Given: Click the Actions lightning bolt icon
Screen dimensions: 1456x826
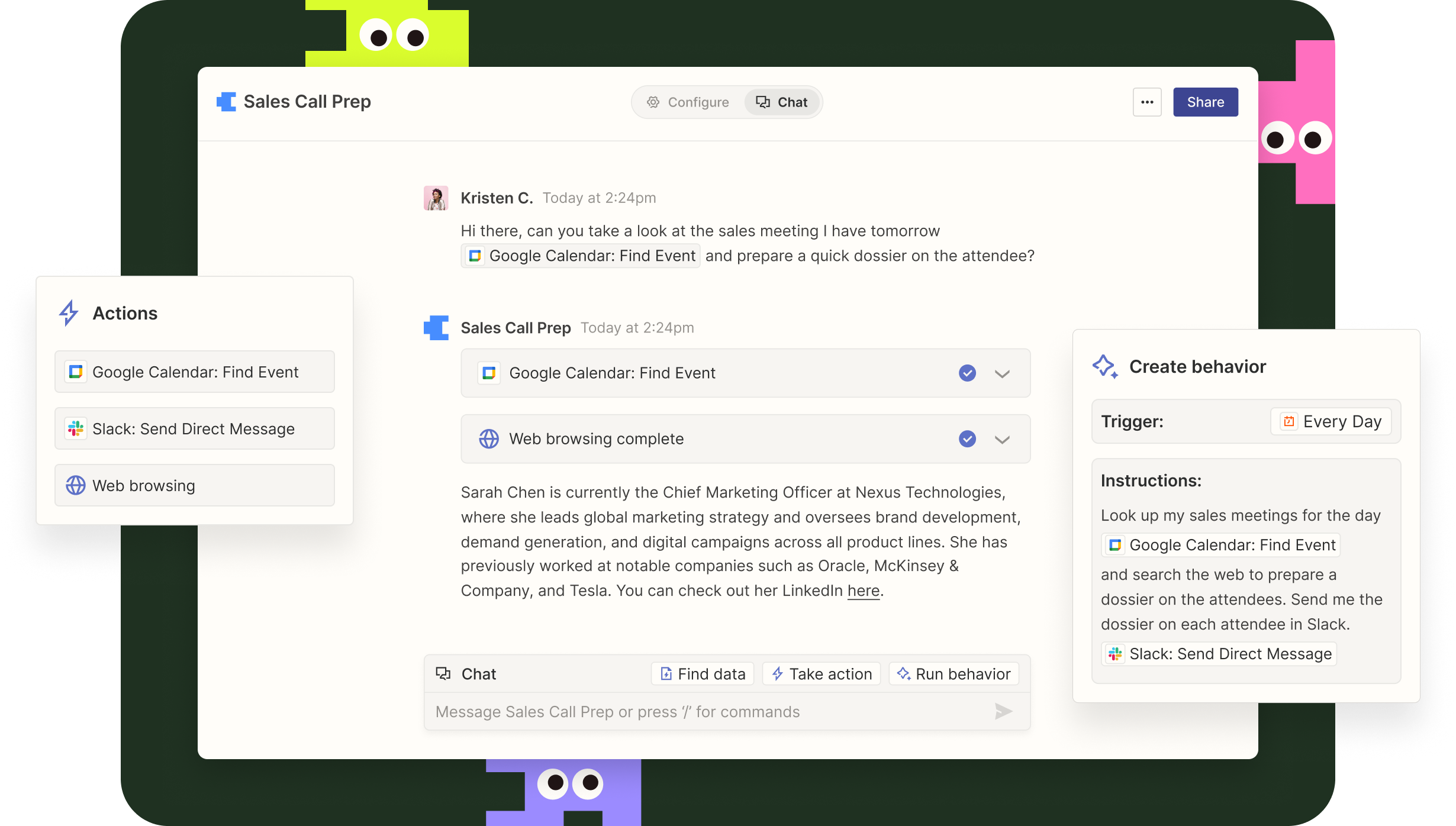Looking at the screenshot, I should click(68, 312).
